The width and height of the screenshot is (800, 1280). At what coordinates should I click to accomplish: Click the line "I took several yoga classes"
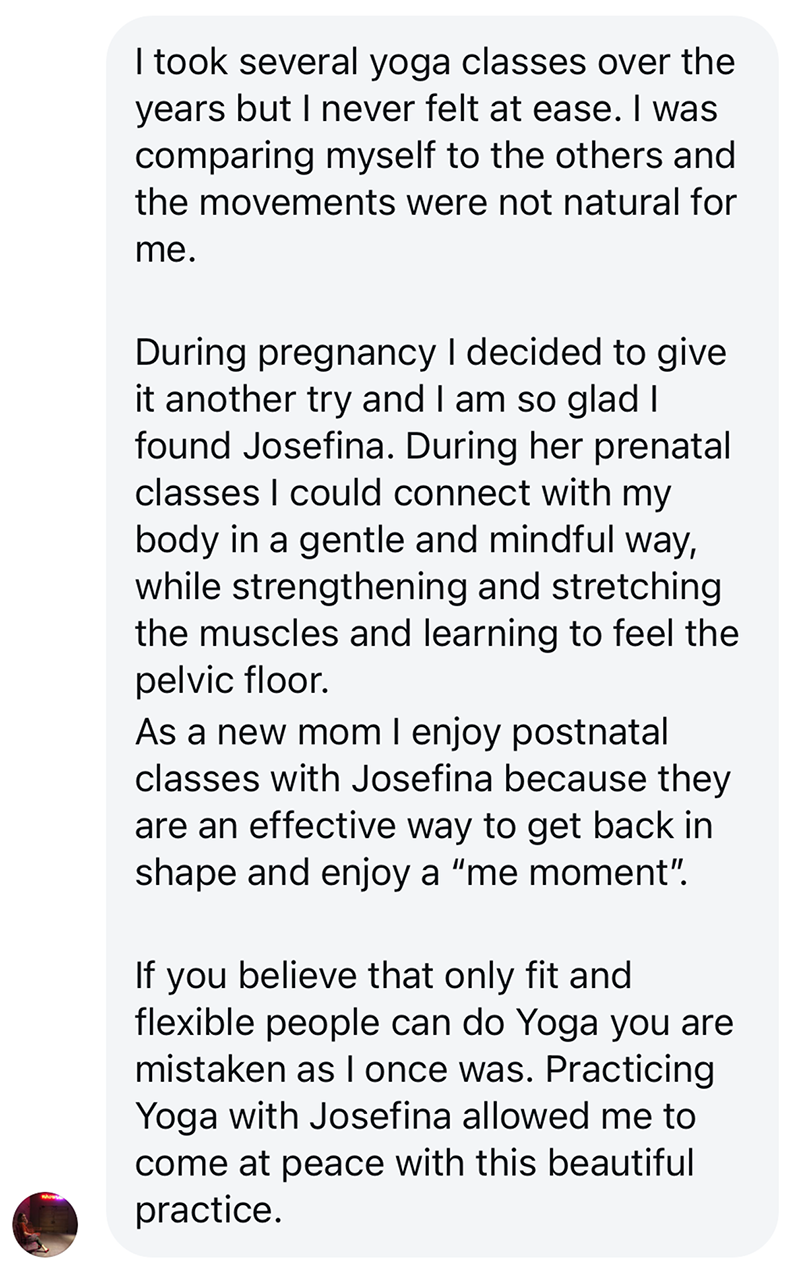[436, 63]
